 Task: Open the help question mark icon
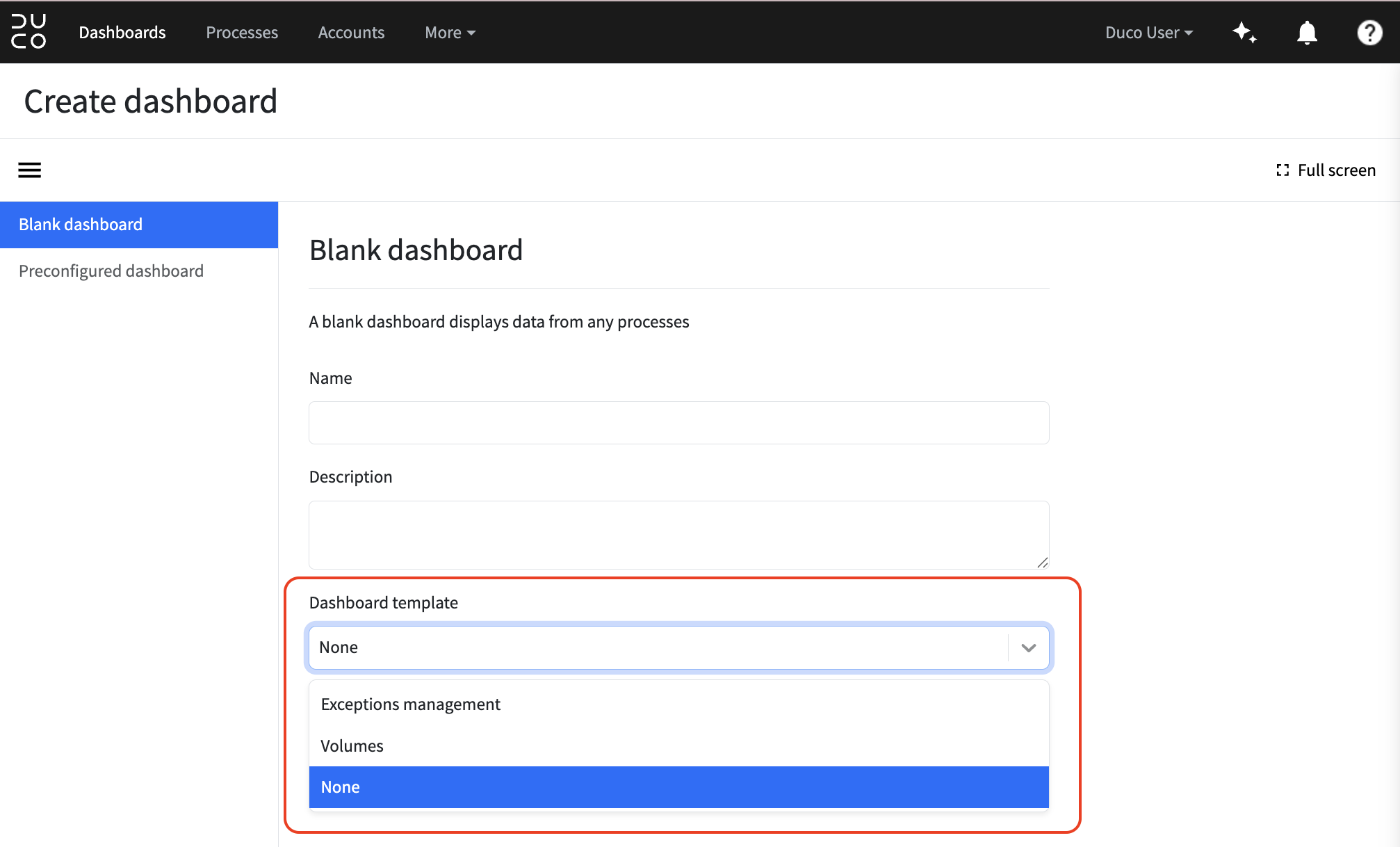click(1369, 33)
